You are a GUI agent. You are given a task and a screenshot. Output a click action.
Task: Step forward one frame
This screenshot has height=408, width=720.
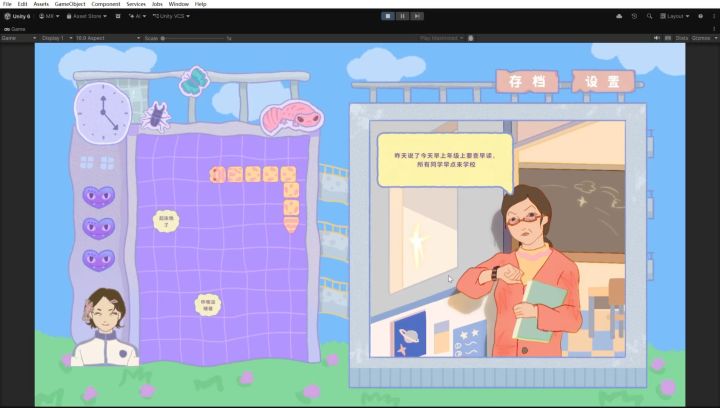click(416, 16)
